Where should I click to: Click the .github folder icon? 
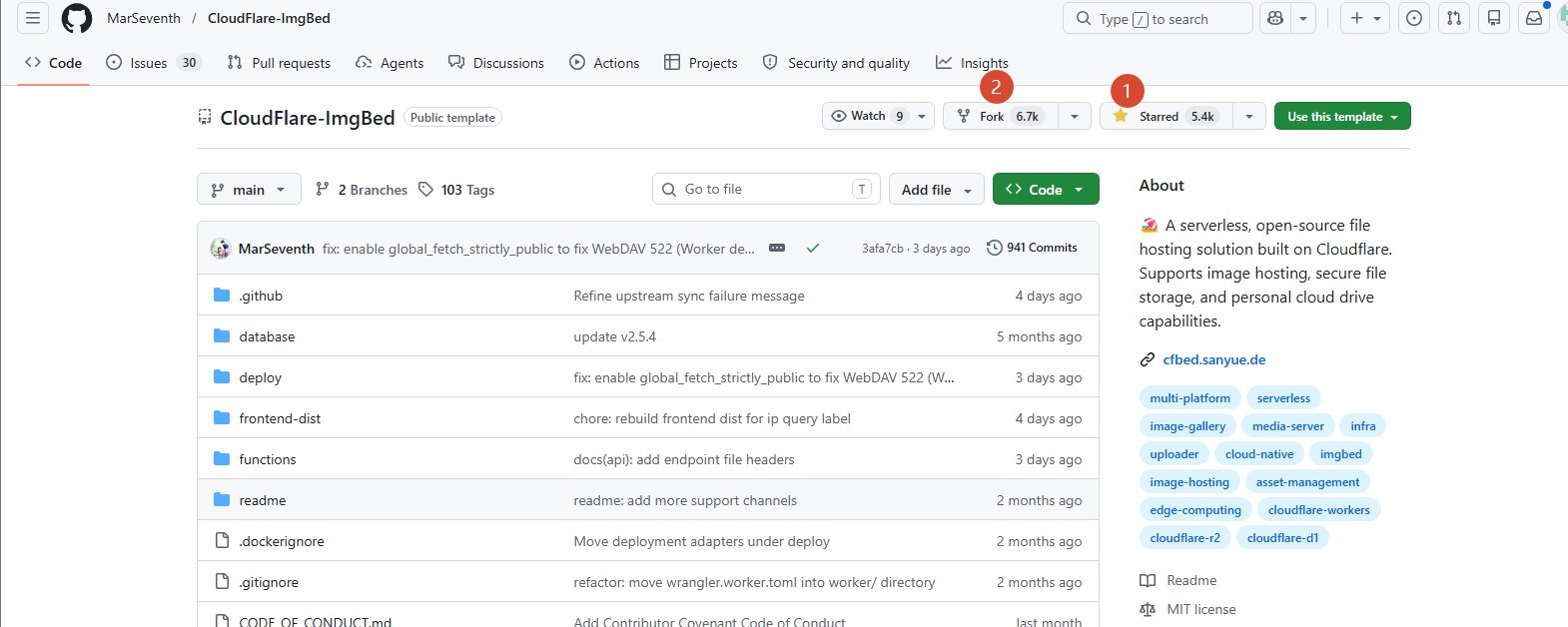(x=222, y=296)
